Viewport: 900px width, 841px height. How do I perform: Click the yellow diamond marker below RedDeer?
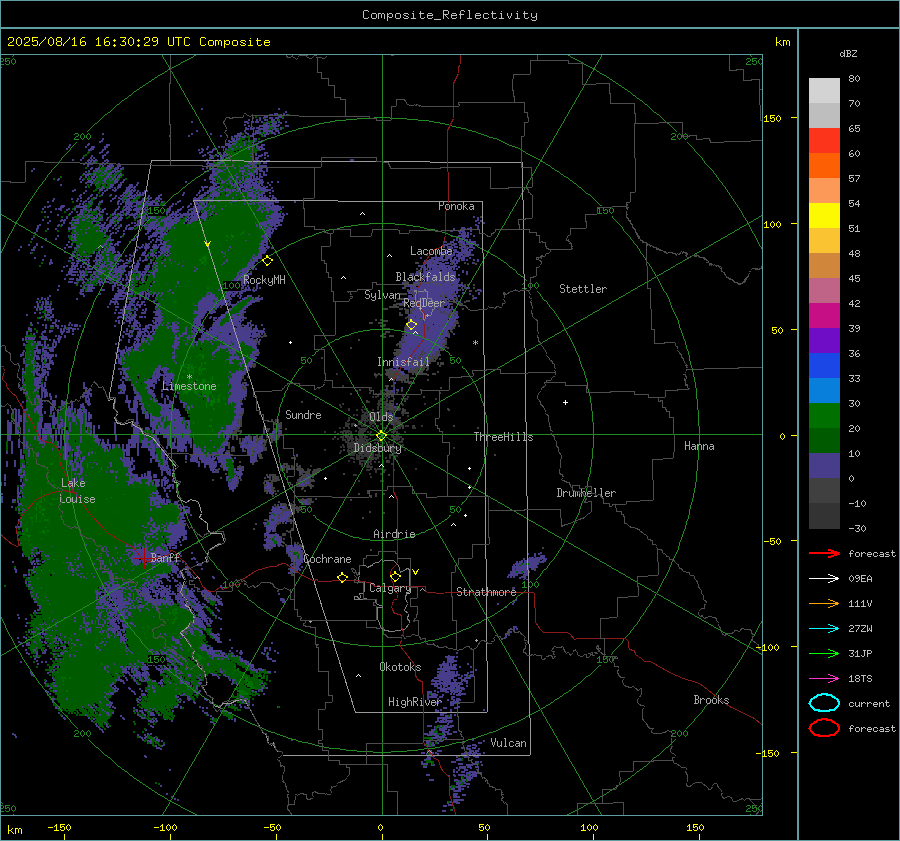click(412, 325)
